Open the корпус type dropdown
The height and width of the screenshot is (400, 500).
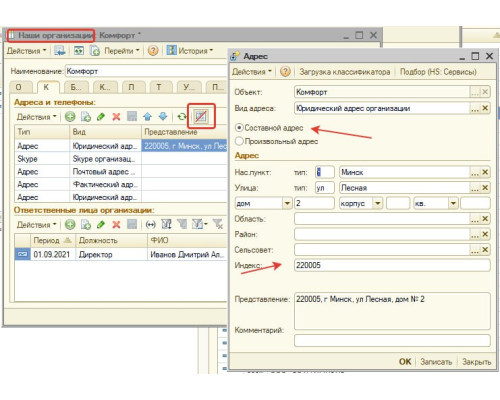[377, 203]
